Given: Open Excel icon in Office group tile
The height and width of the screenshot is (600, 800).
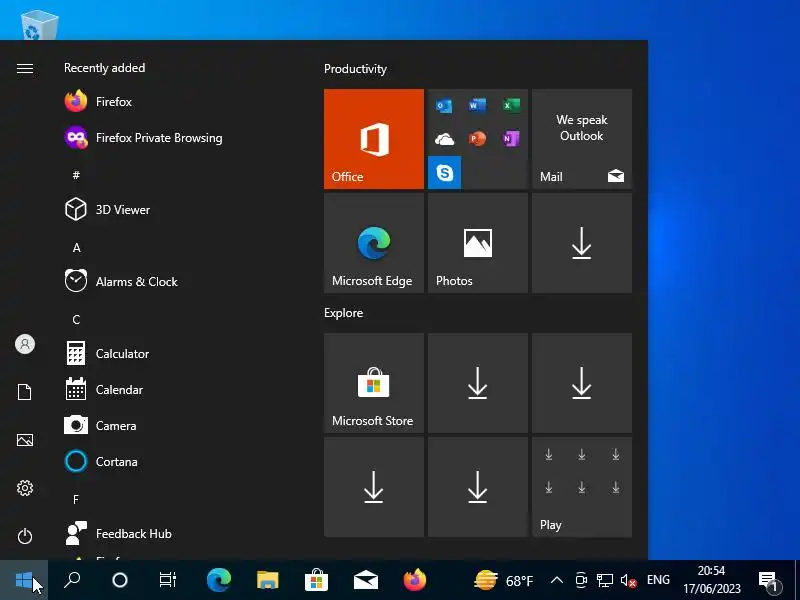Looking at the screenshot, I should pyautogui.click(x=511, y=105).
